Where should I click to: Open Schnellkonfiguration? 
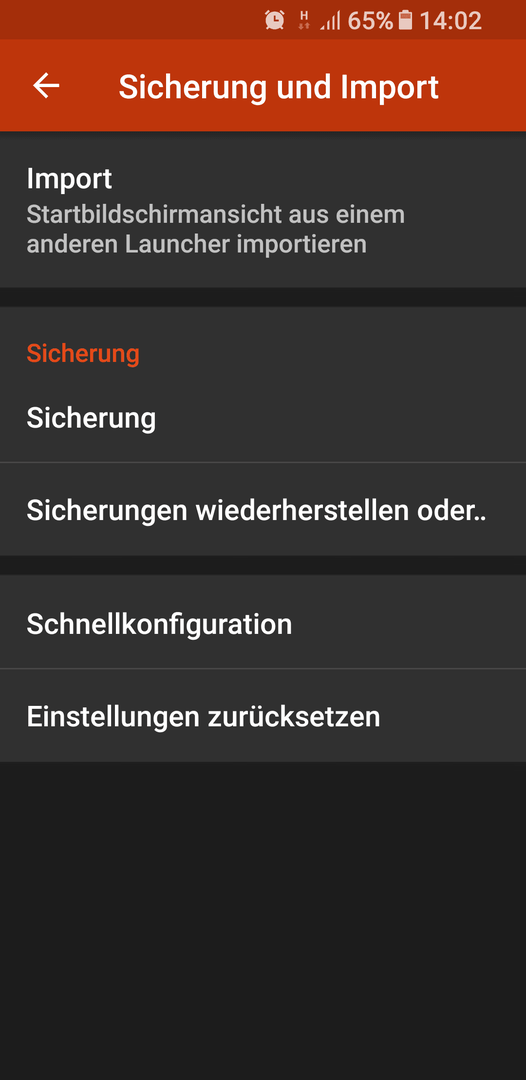click(263, 622)
